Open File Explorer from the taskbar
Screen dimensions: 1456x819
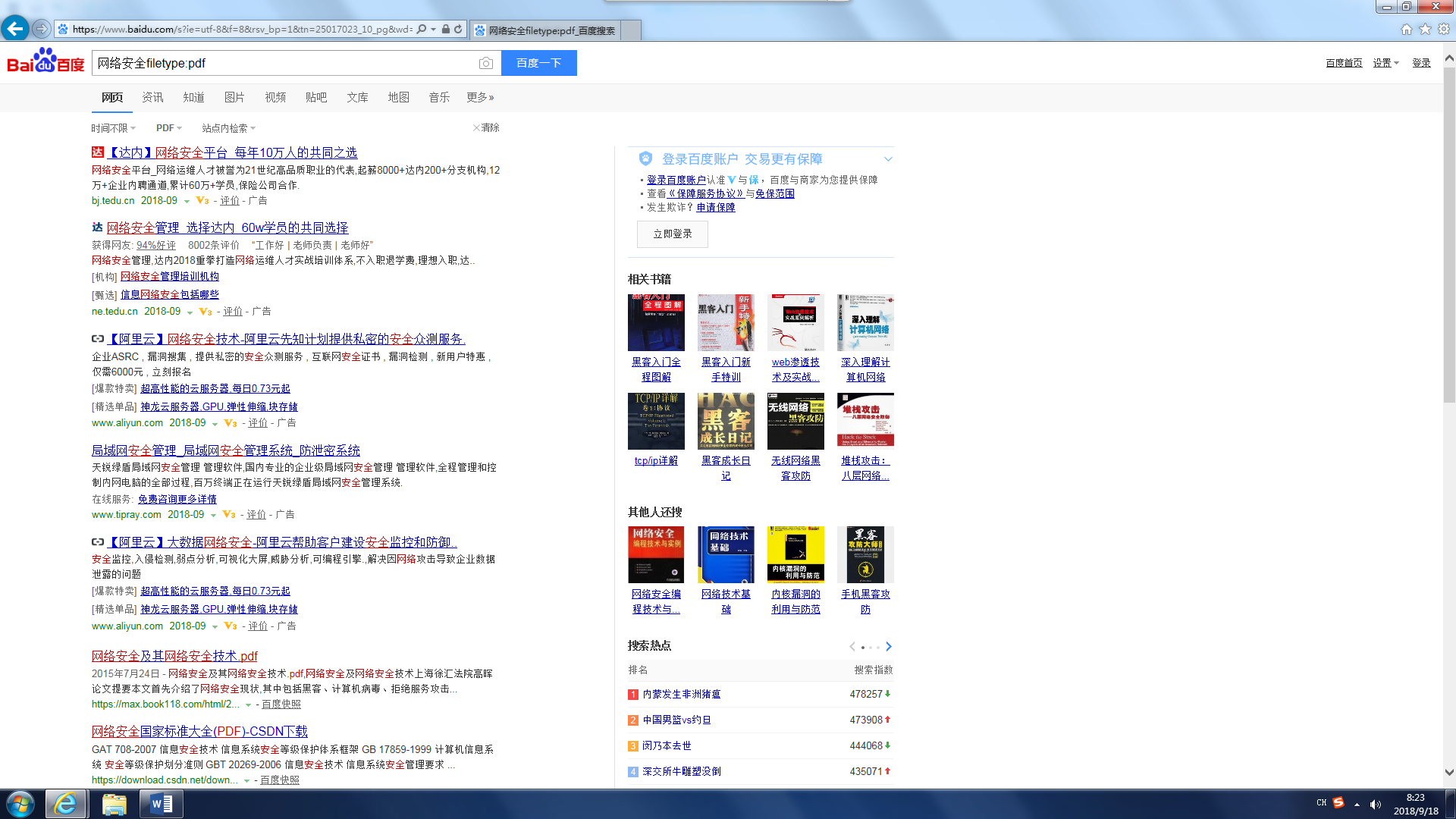click(x=114, y=804)
